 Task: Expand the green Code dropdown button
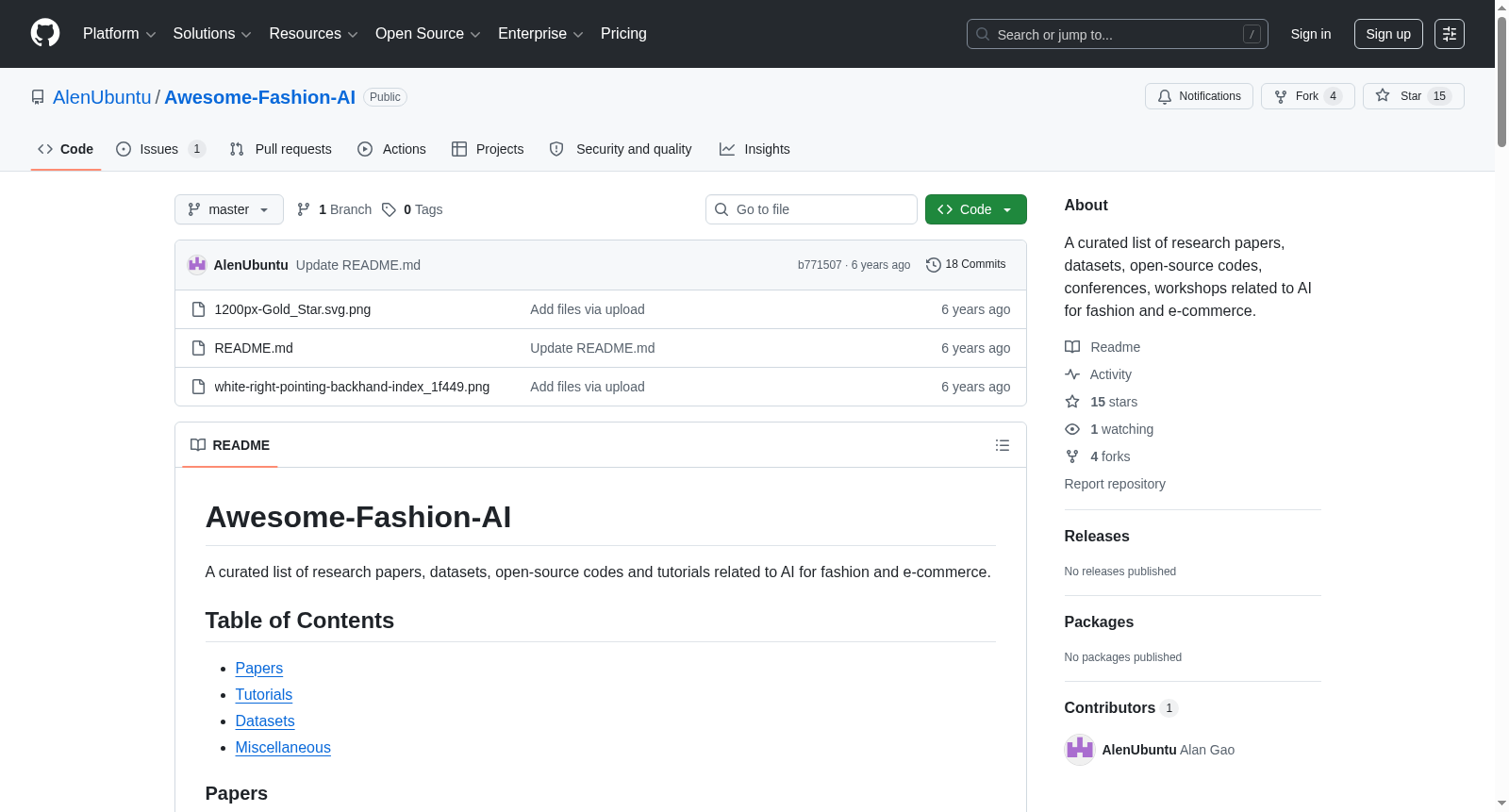click(976, 209)
